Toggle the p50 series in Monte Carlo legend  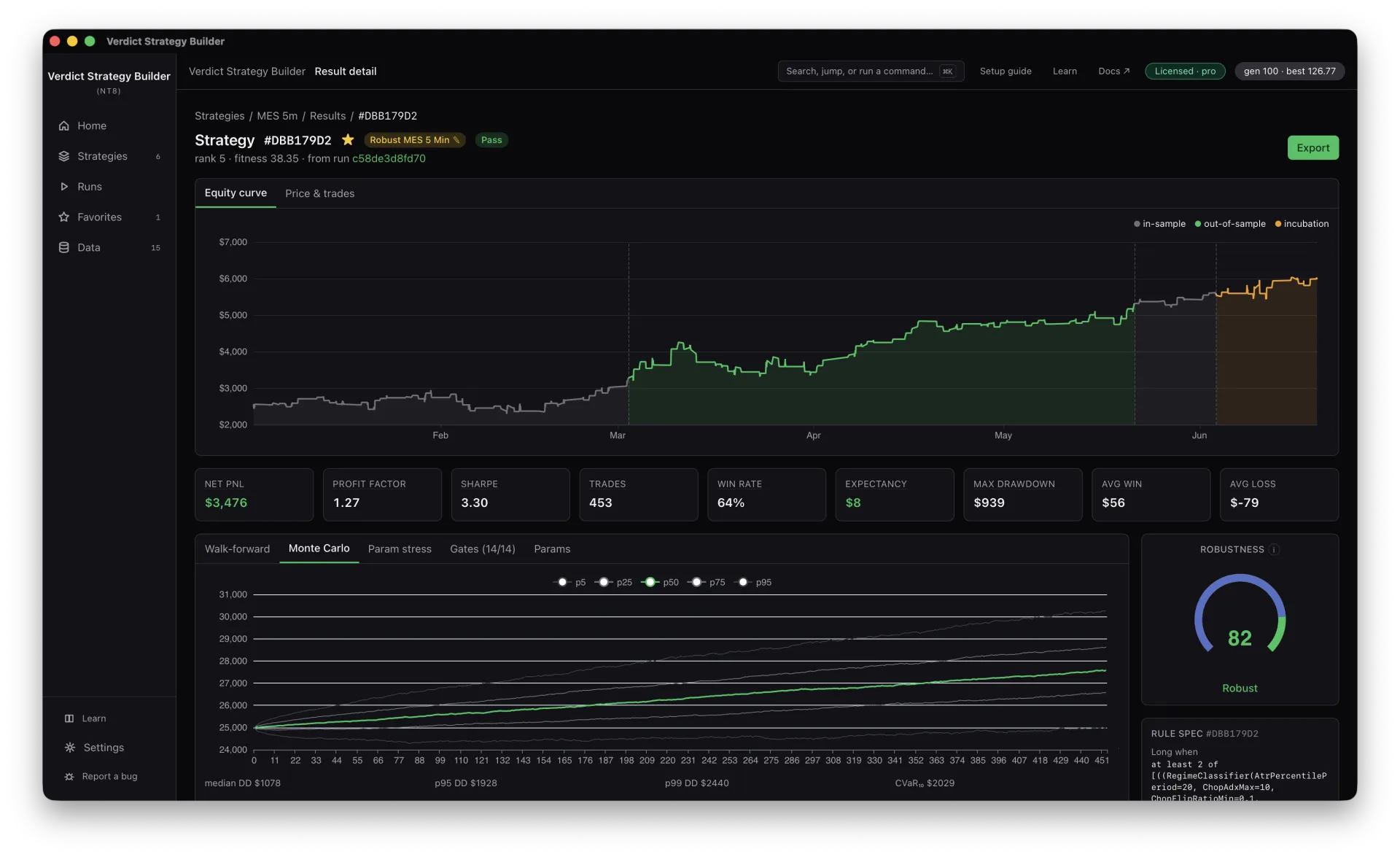[660, 582]
